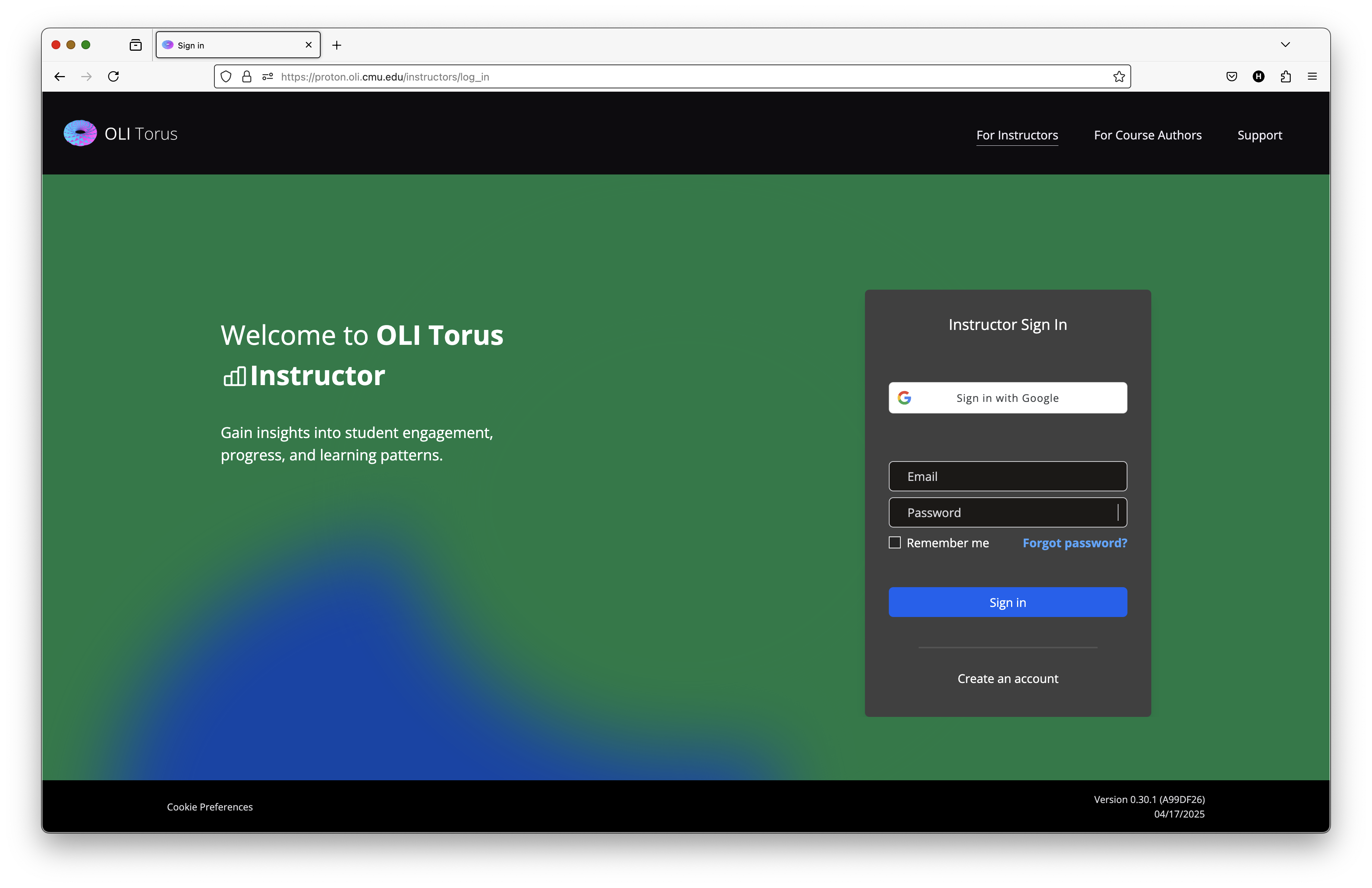
Task: Open the Pocket save icon
Action: 1231,77
